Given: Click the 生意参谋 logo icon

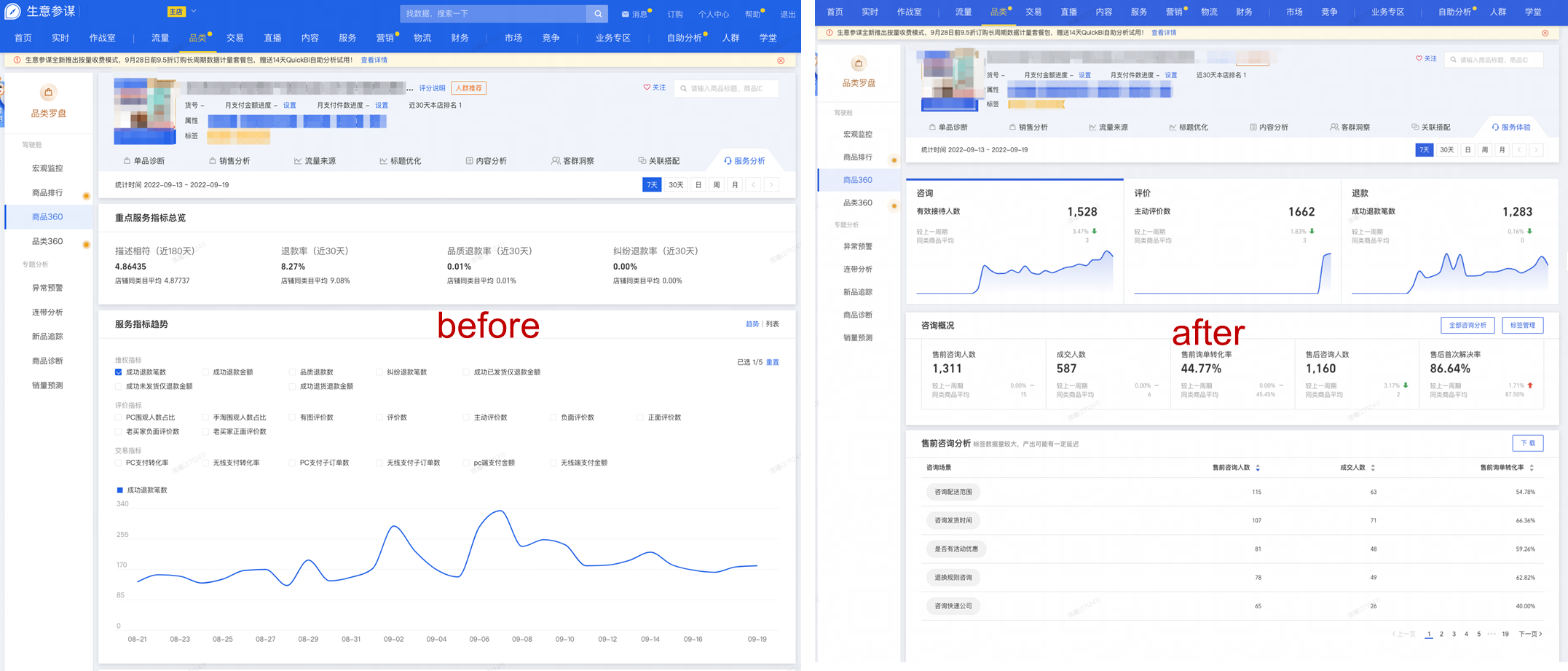Looking at the screenshot, I should pos(12,12).
